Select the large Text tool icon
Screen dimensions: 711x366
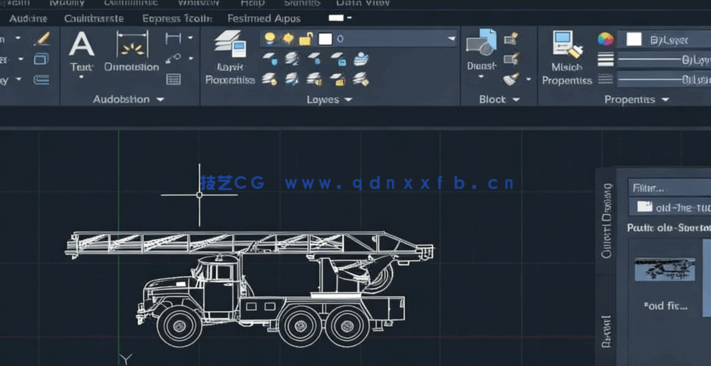click(82, 44)
